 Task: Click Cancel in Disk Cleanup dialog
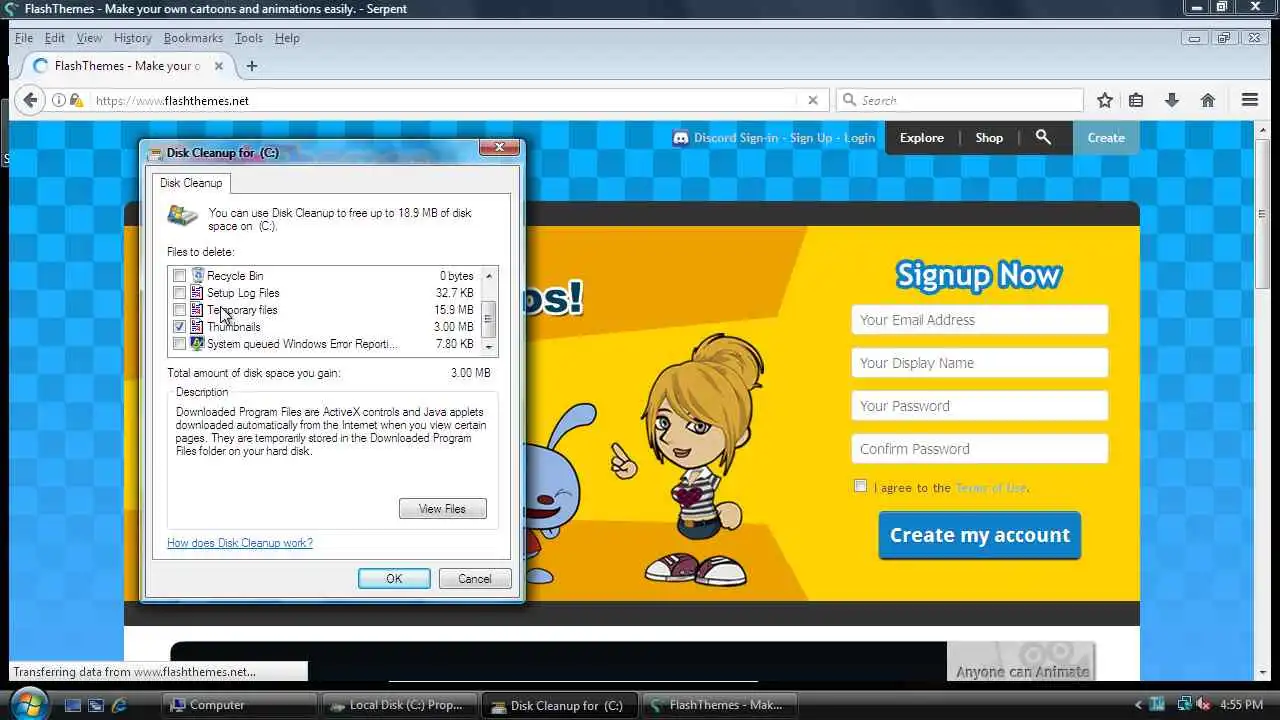click(475, 579)
